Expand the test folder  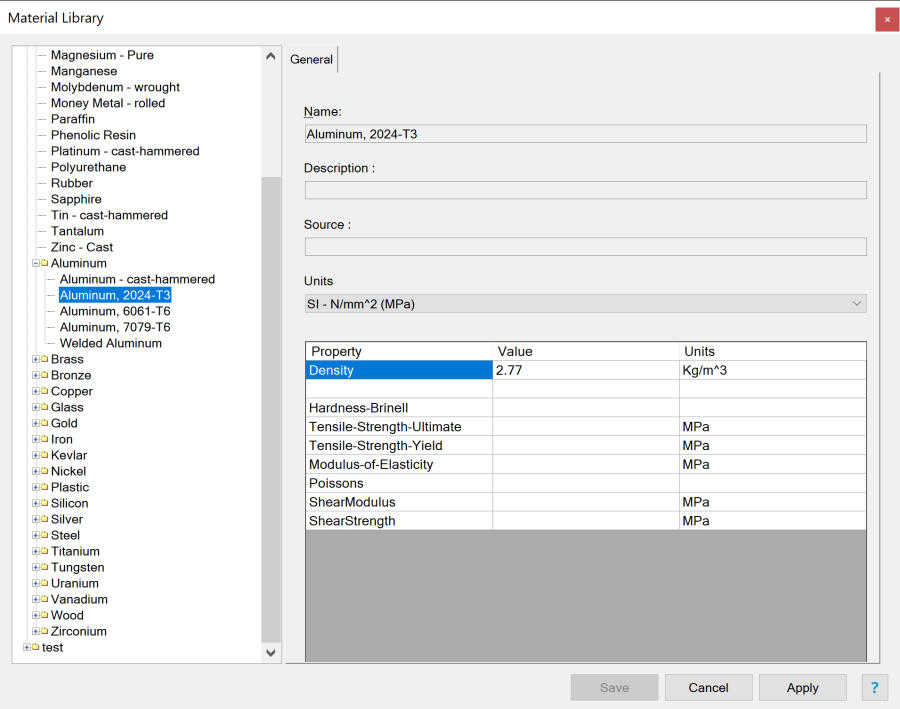[26, 647]
